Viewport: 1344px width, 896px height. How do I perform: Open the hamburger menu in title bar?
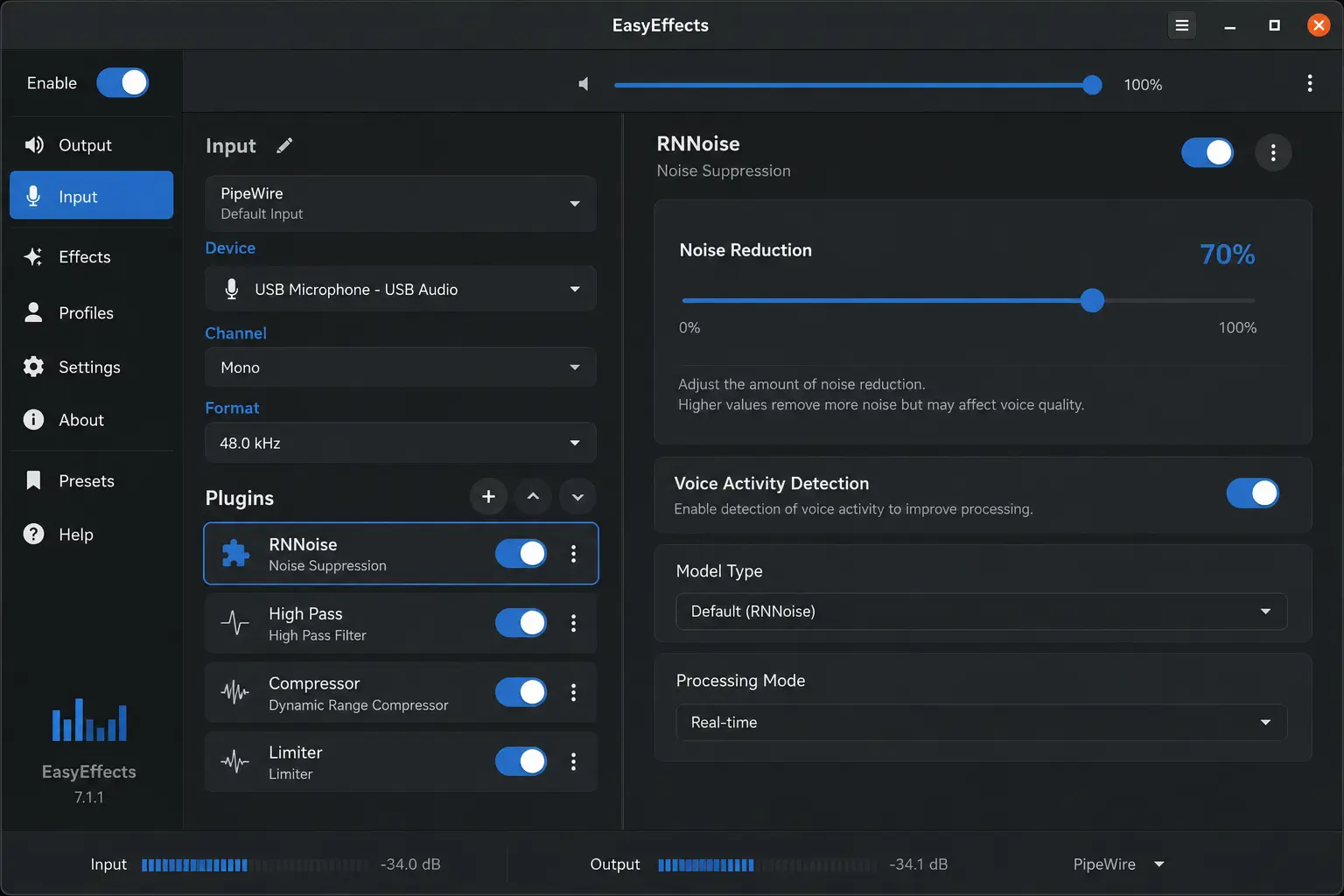click(x=1181, y=25)
